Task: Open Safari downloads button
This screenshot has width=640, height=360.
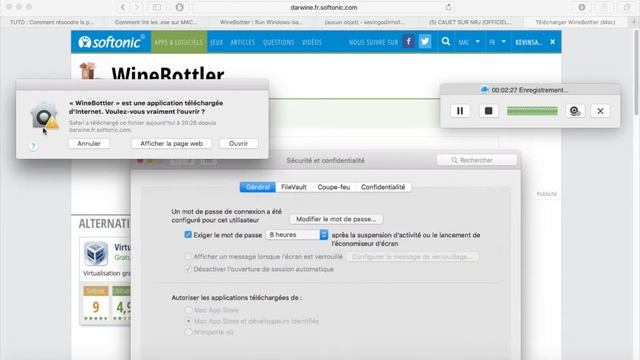Action: (x=582, y=7)
